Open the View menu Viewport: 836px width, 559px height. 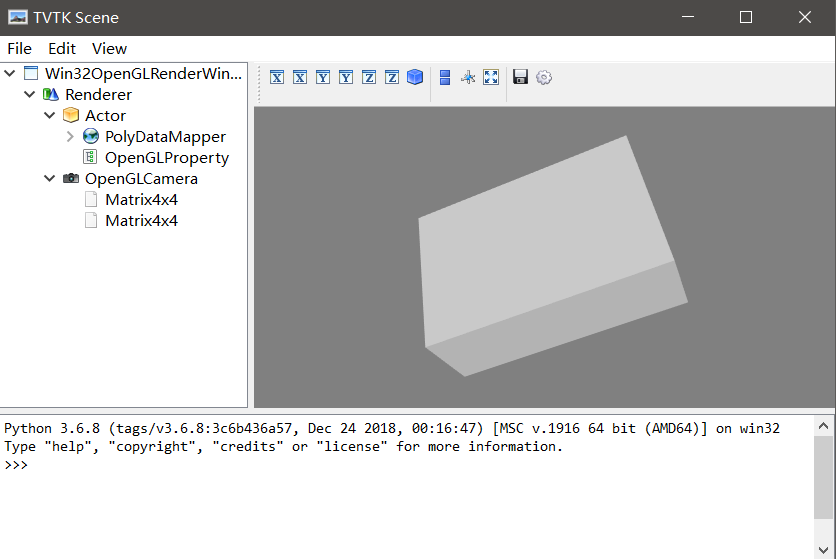coord(109,48)
